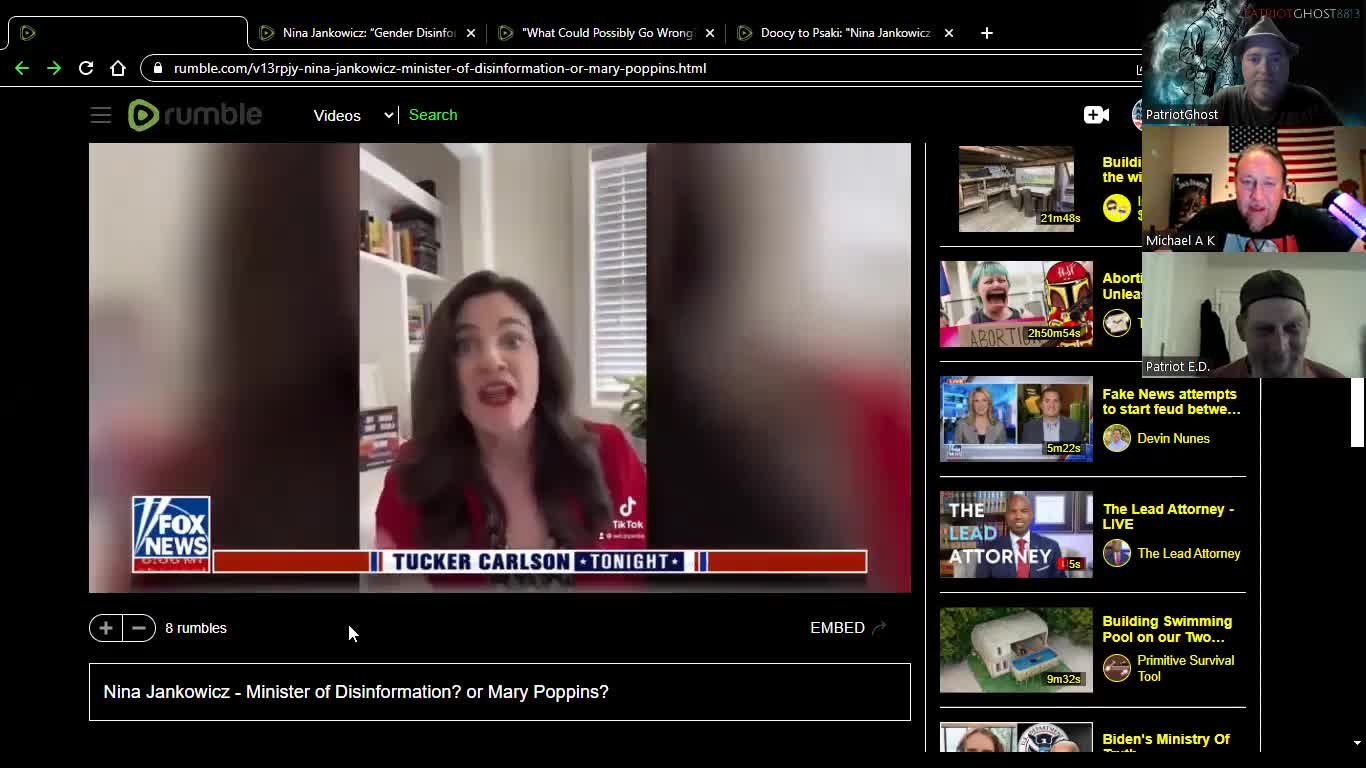1366x768 pixels.
Task: Open Biden's Ministry Of Truth video title
Action: coord(1166,745)
